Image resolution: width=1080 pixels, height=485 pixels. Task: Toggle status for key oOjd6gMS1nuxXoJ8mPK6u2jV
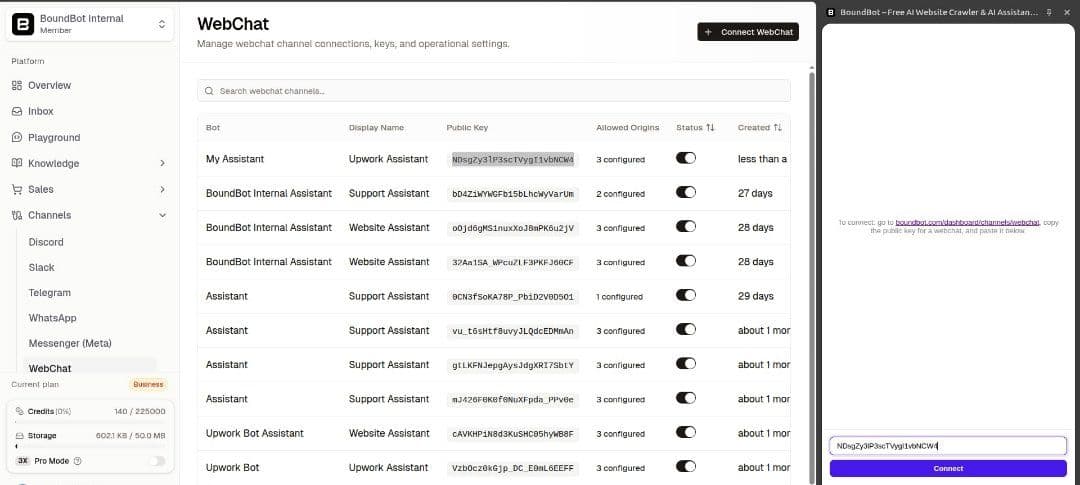pyautogui.click(x=685, y=226)
